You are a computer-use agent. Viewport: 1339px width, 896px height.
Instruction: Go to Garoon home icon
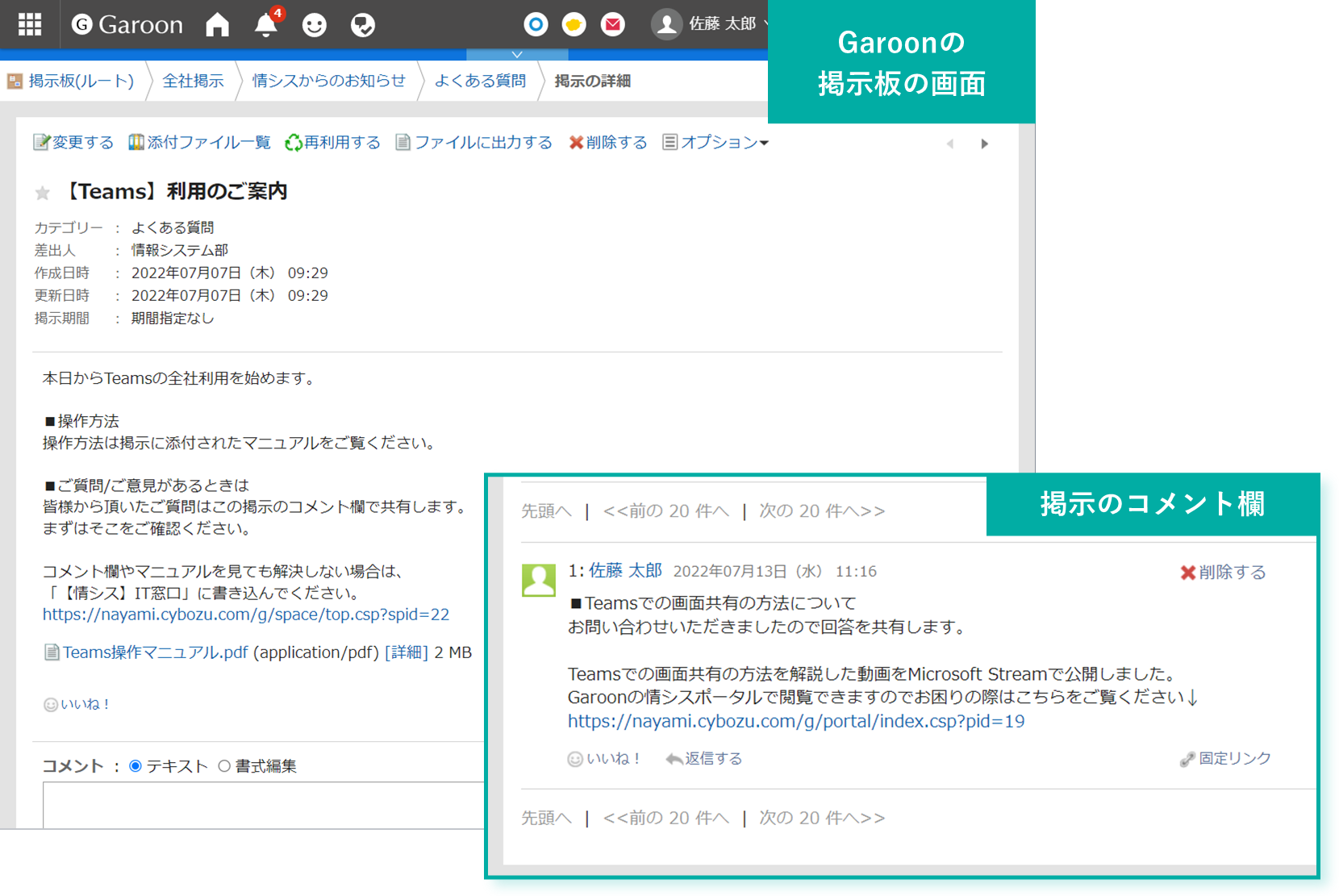point(217,25)
